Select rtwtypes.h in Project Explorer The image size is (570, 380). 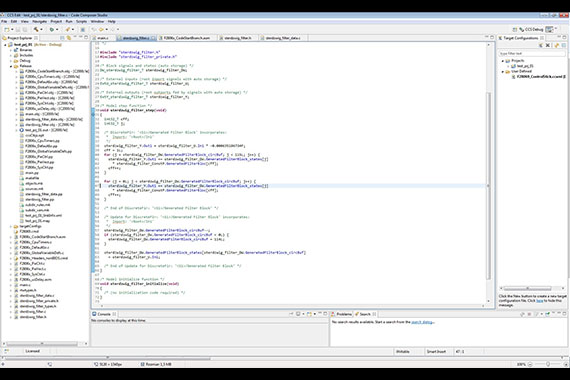(28, 291)
